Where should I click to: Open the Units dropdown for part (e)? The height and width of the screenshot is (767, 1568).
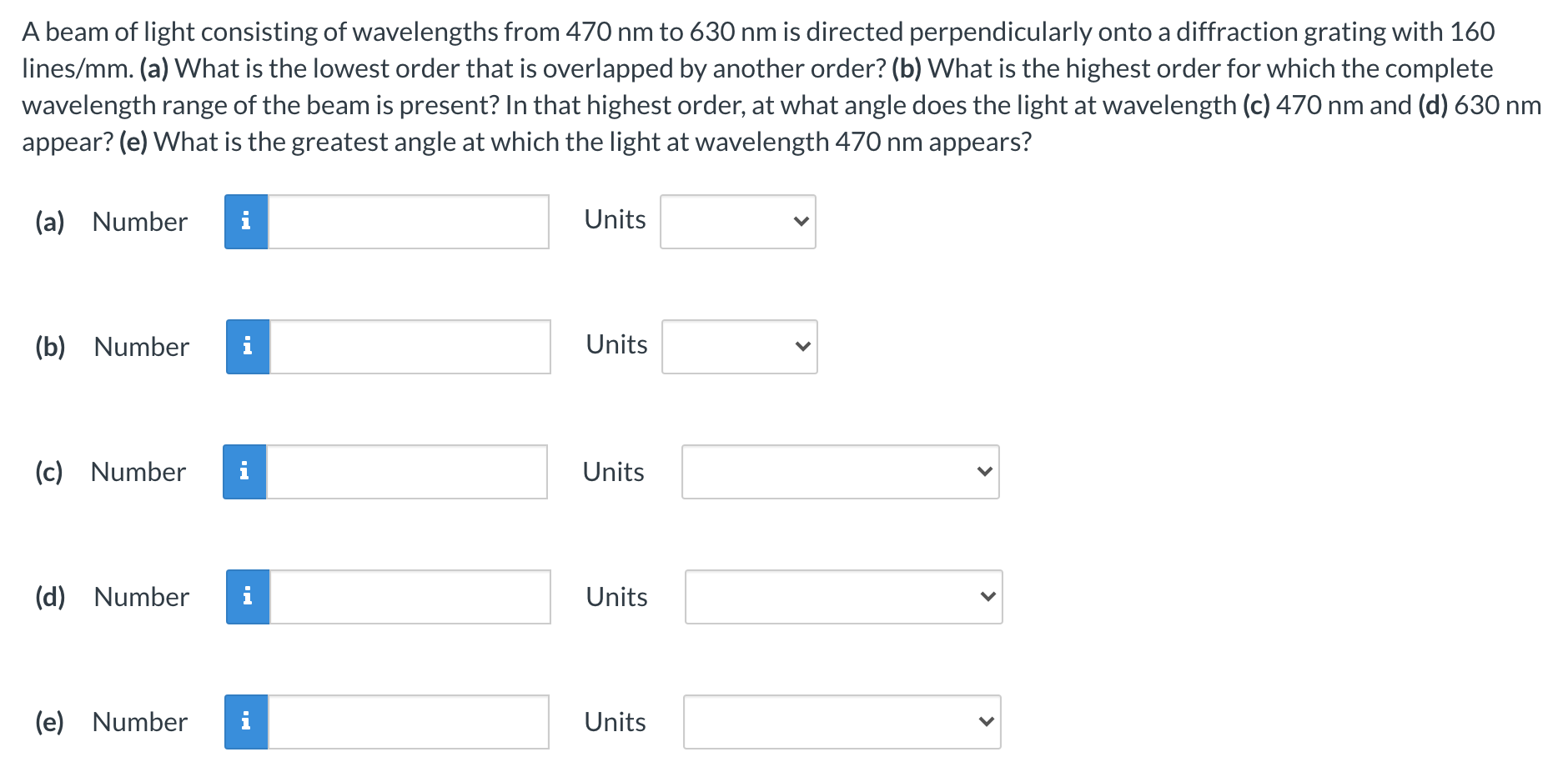(x=842, y=721)
